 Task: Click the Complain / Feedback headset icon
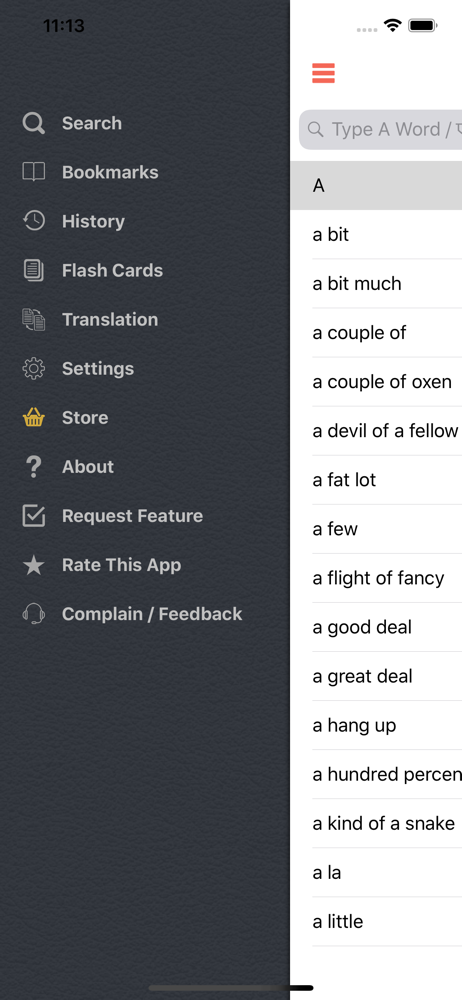(34, 614)
